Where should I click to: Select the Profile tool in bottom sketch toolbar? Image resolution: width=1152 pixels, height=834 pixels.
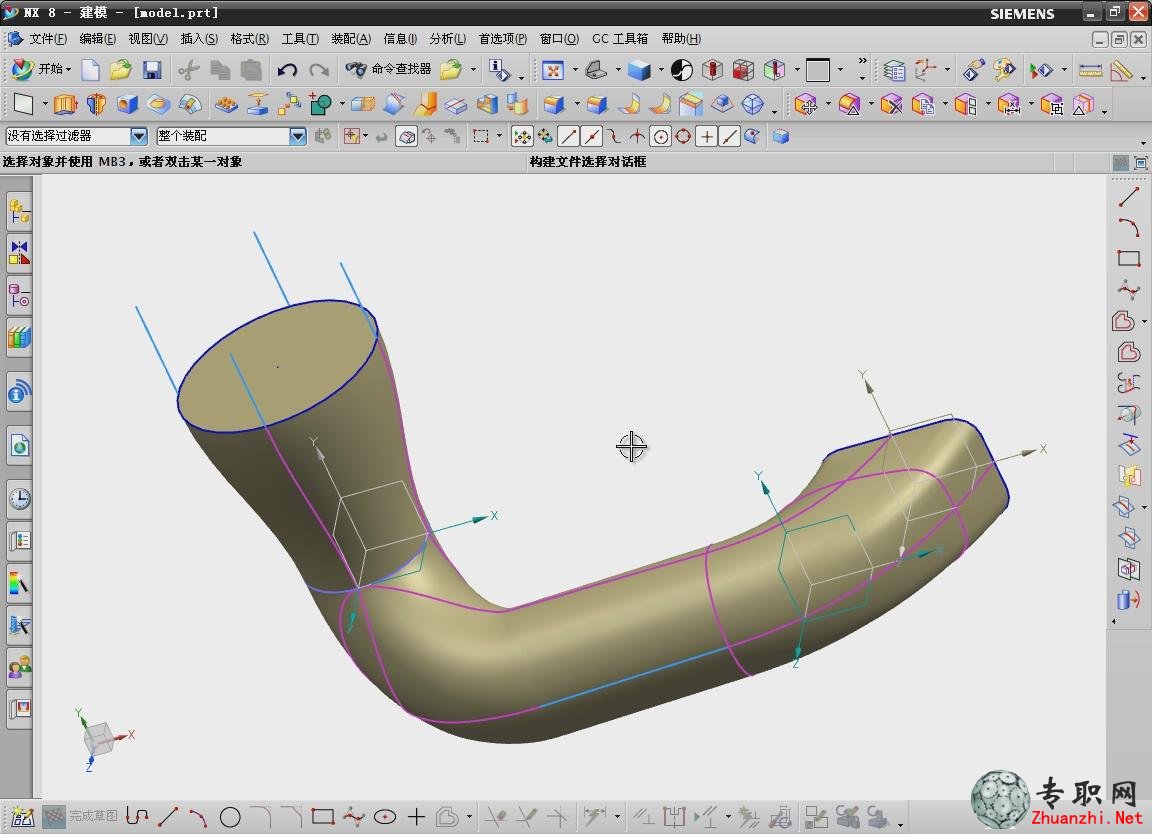click(x=137, y=816)
